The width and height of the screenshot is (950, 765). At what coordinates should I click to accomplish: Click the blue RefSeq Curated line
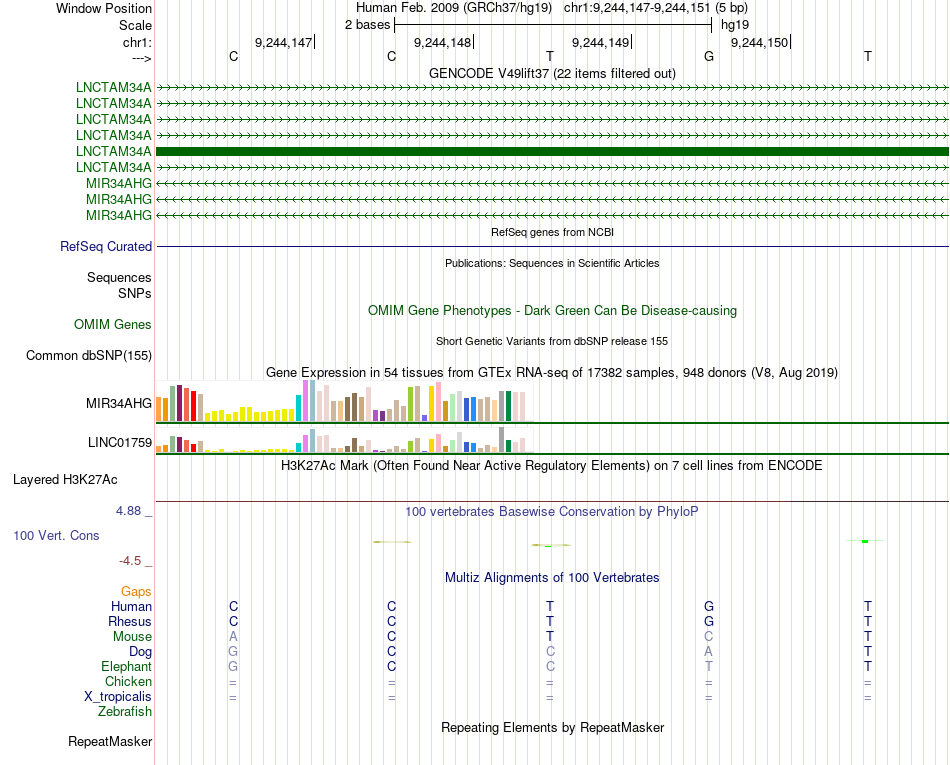coord(553,247)
